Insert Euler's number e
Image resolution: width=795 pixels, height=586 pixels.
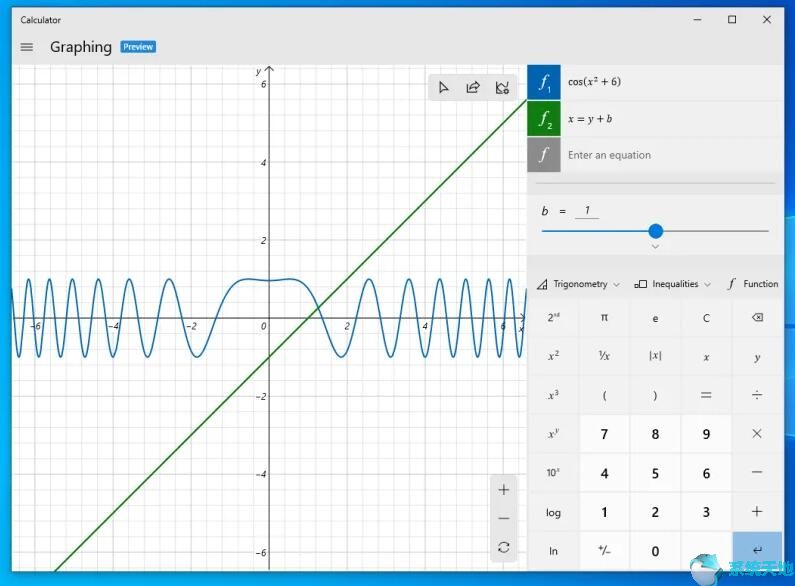(x=655, y=318)
